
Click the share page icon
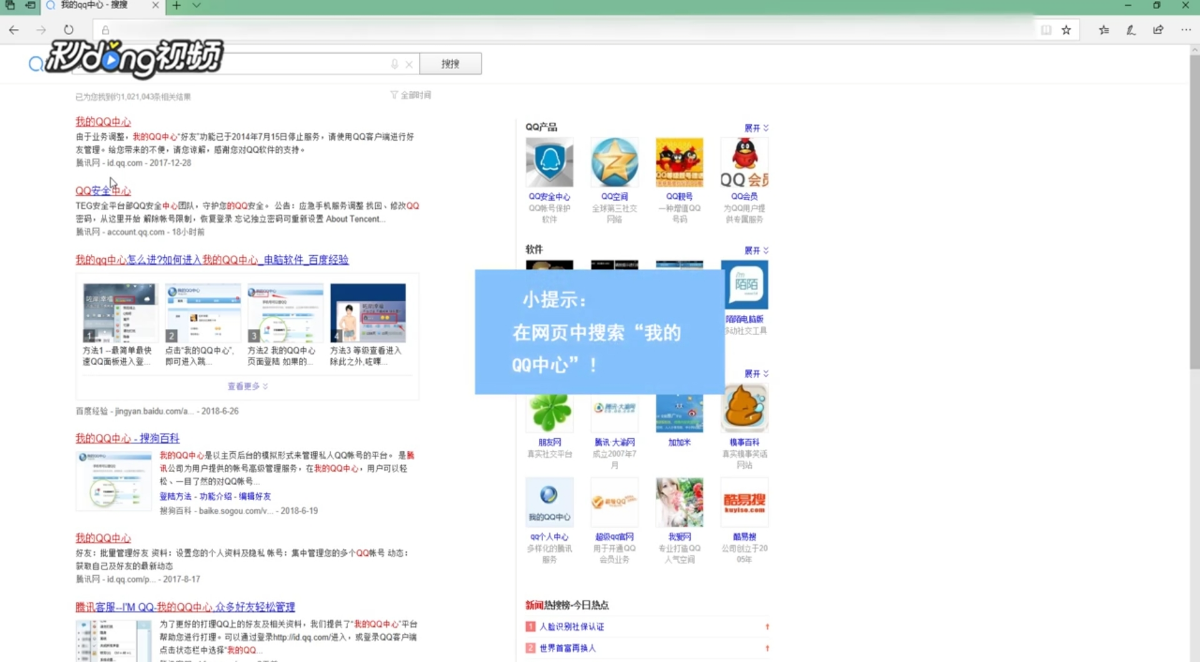[x=1158, y=30]
